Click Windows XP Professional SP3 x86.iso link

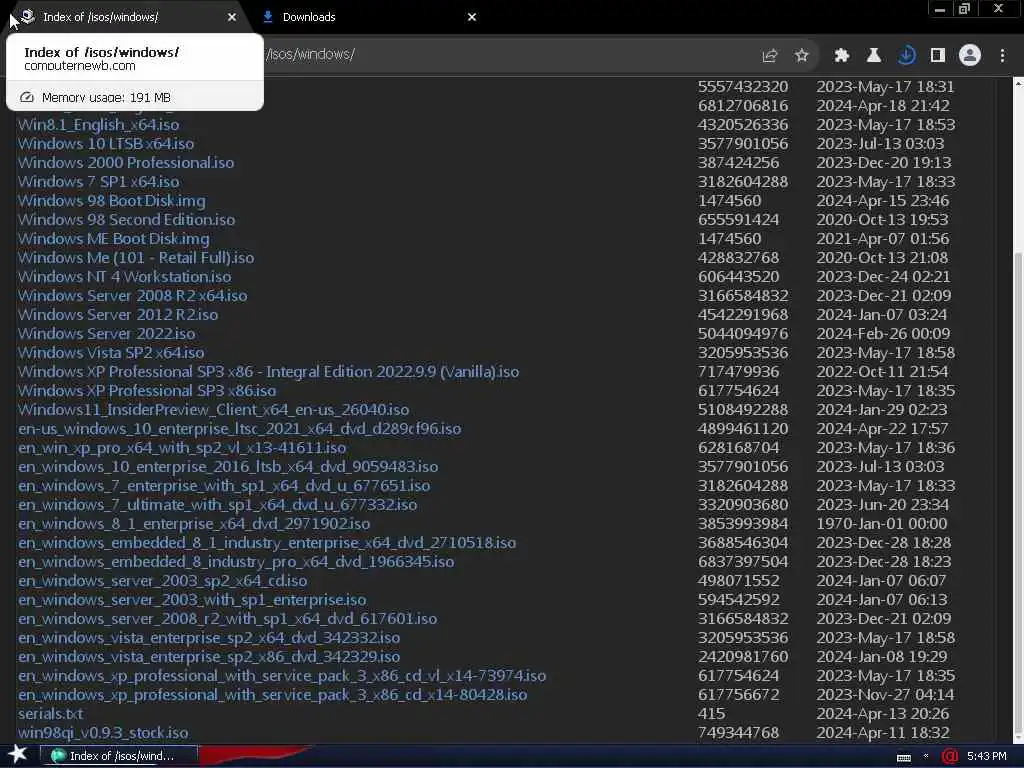click(x=147, y=391)
